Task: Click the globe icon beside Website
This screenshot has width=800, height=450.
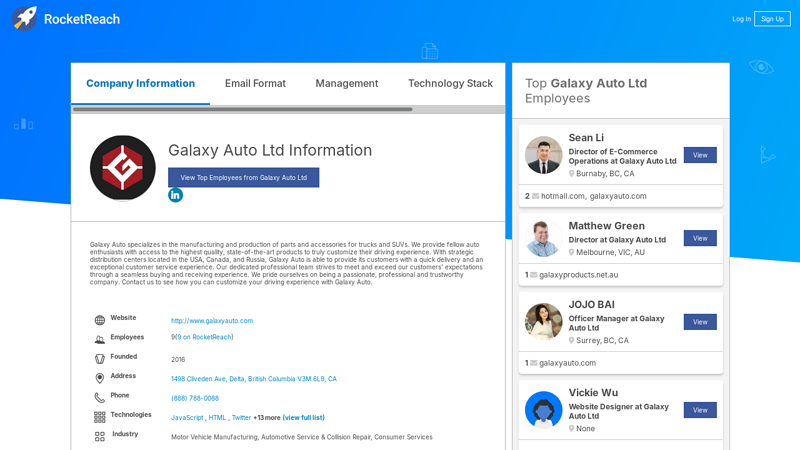Action: (x=99, y=320)
